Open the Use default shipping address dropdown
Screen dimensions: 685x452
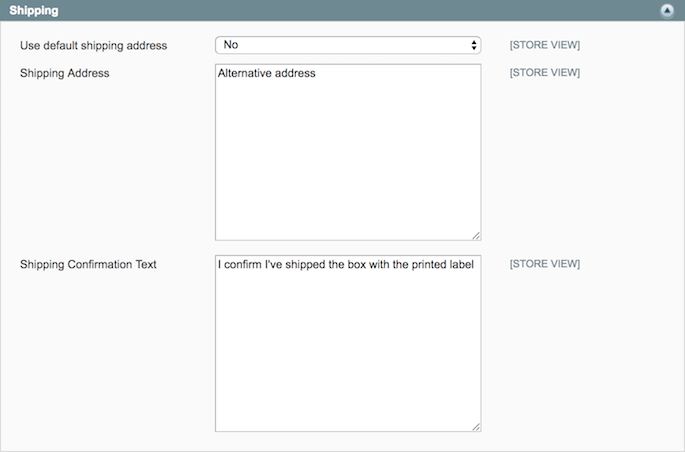point(348,45)
